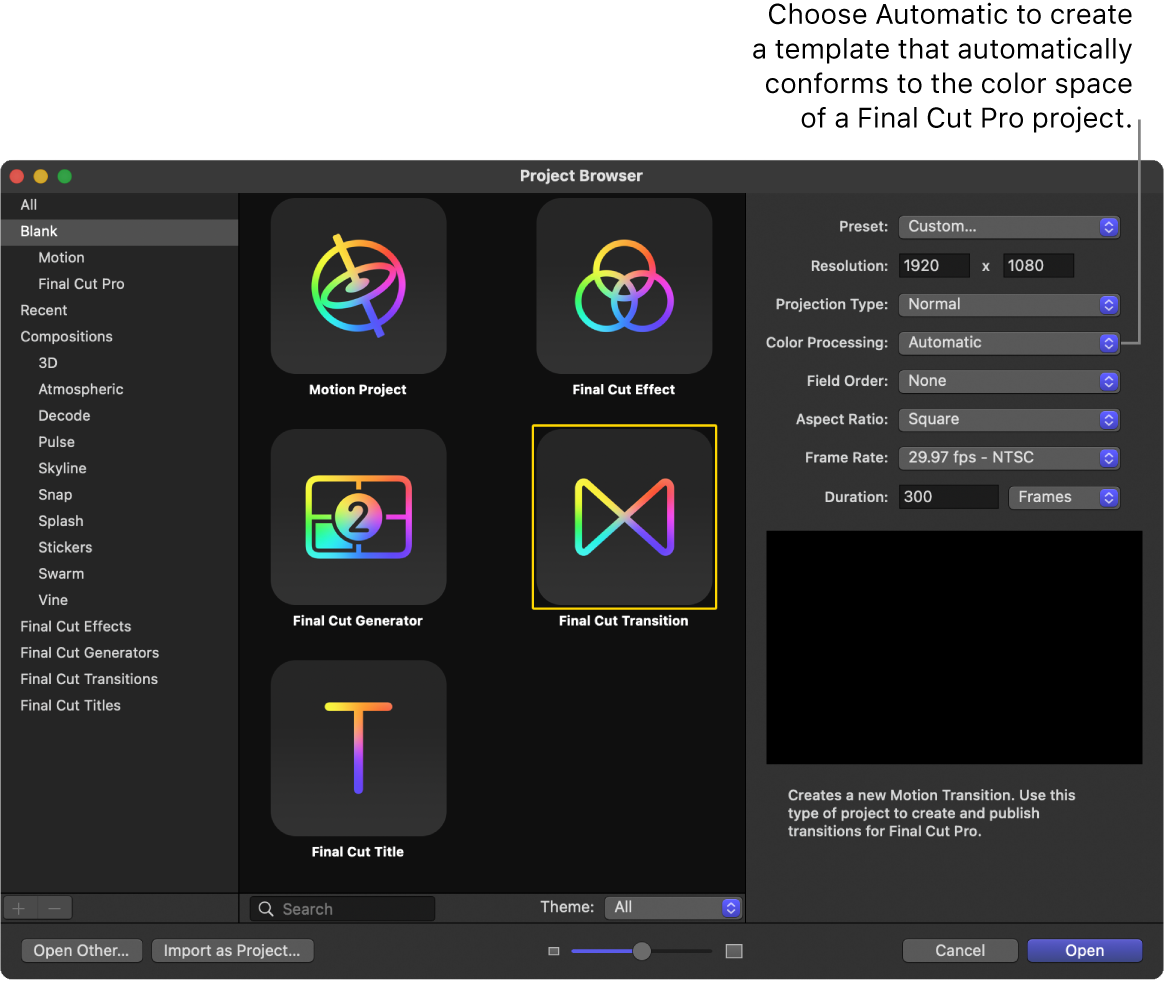
Task: Select the Final Cut Transition template icon
Action: (624, 517)
